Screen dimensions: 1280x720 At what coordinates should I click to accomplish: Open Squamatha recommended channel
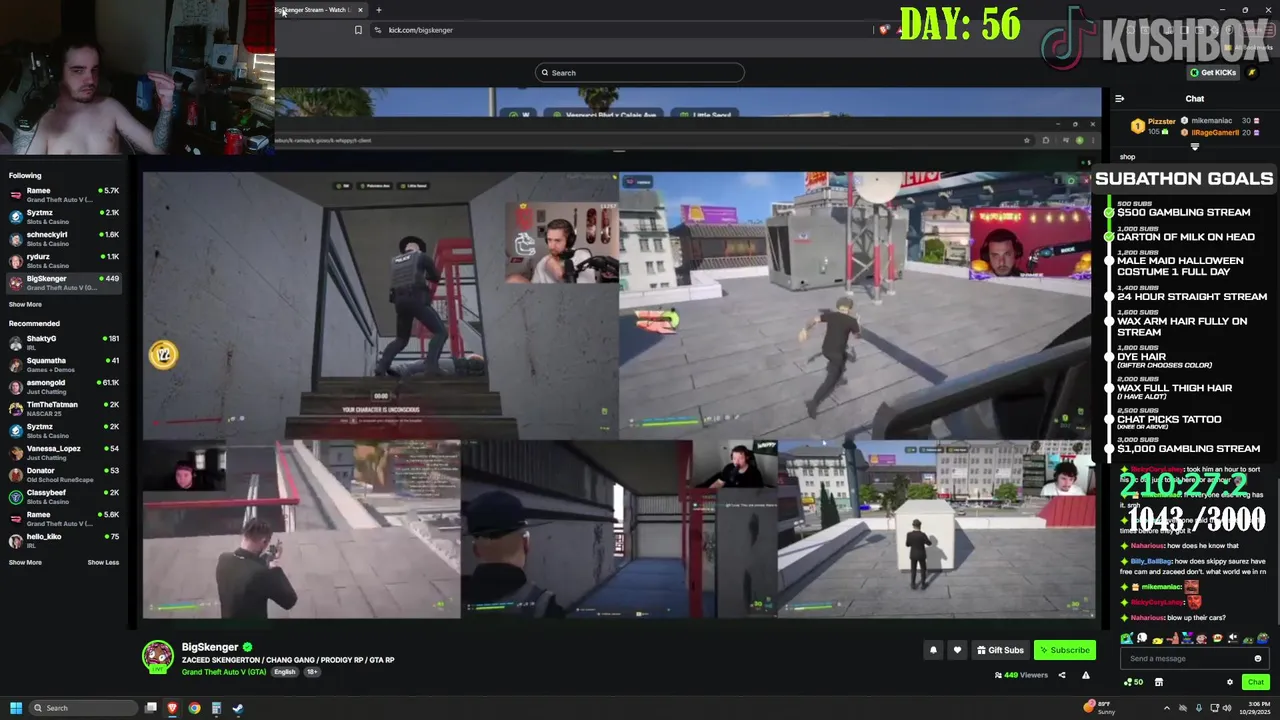[62, 364]
